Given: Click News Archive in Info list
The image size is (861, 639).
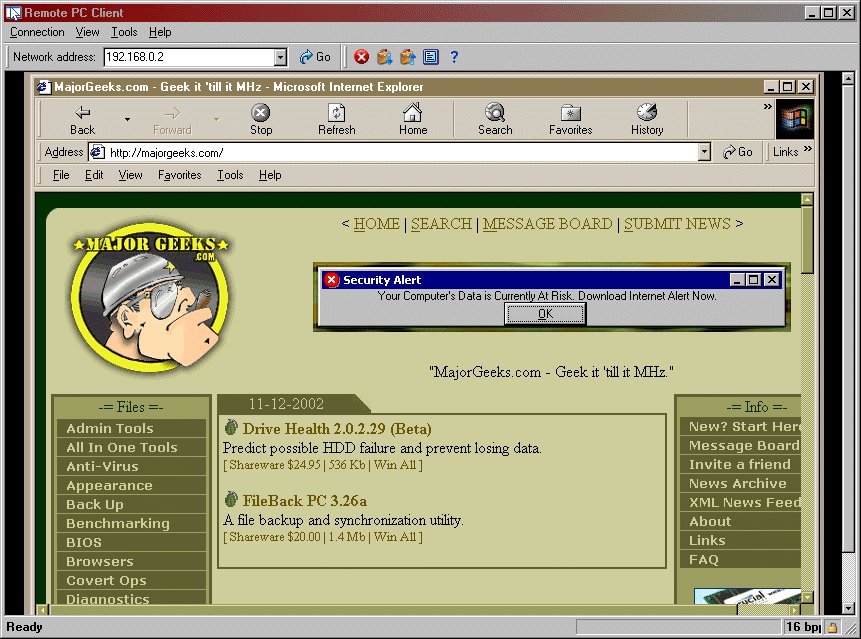Looking at the screenshot, I should pyautogui.click(x=740, y=484).
